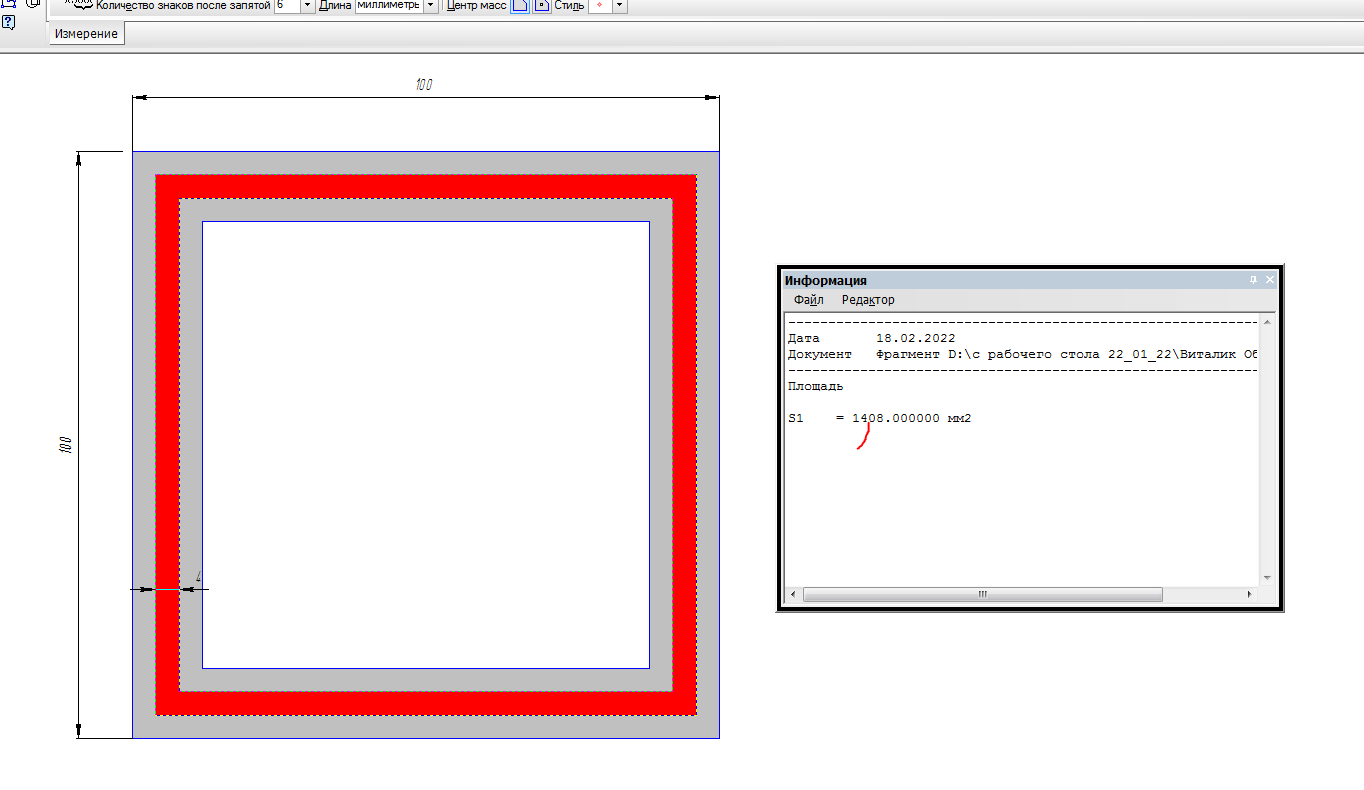
Task: Click the scroll down arrow in Информация
Action: (x=1267, y=578)
